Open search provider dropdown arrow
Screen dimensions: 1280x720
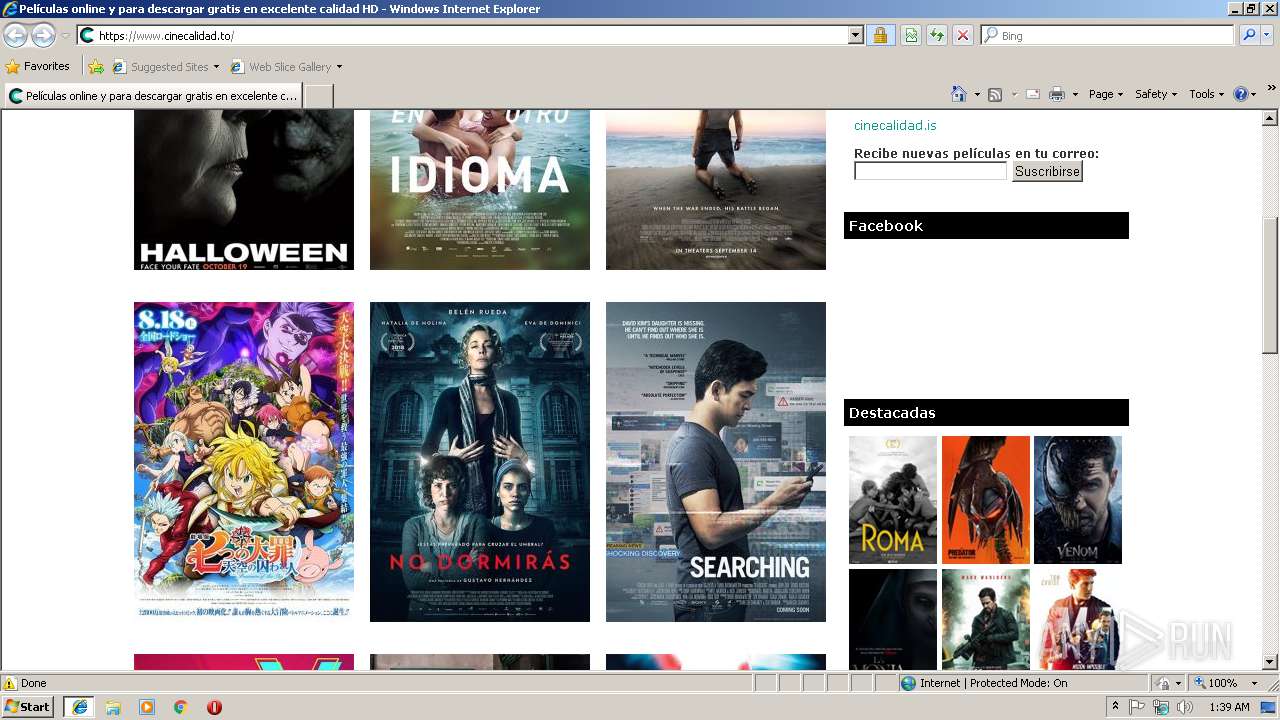tap(1267, 35)
